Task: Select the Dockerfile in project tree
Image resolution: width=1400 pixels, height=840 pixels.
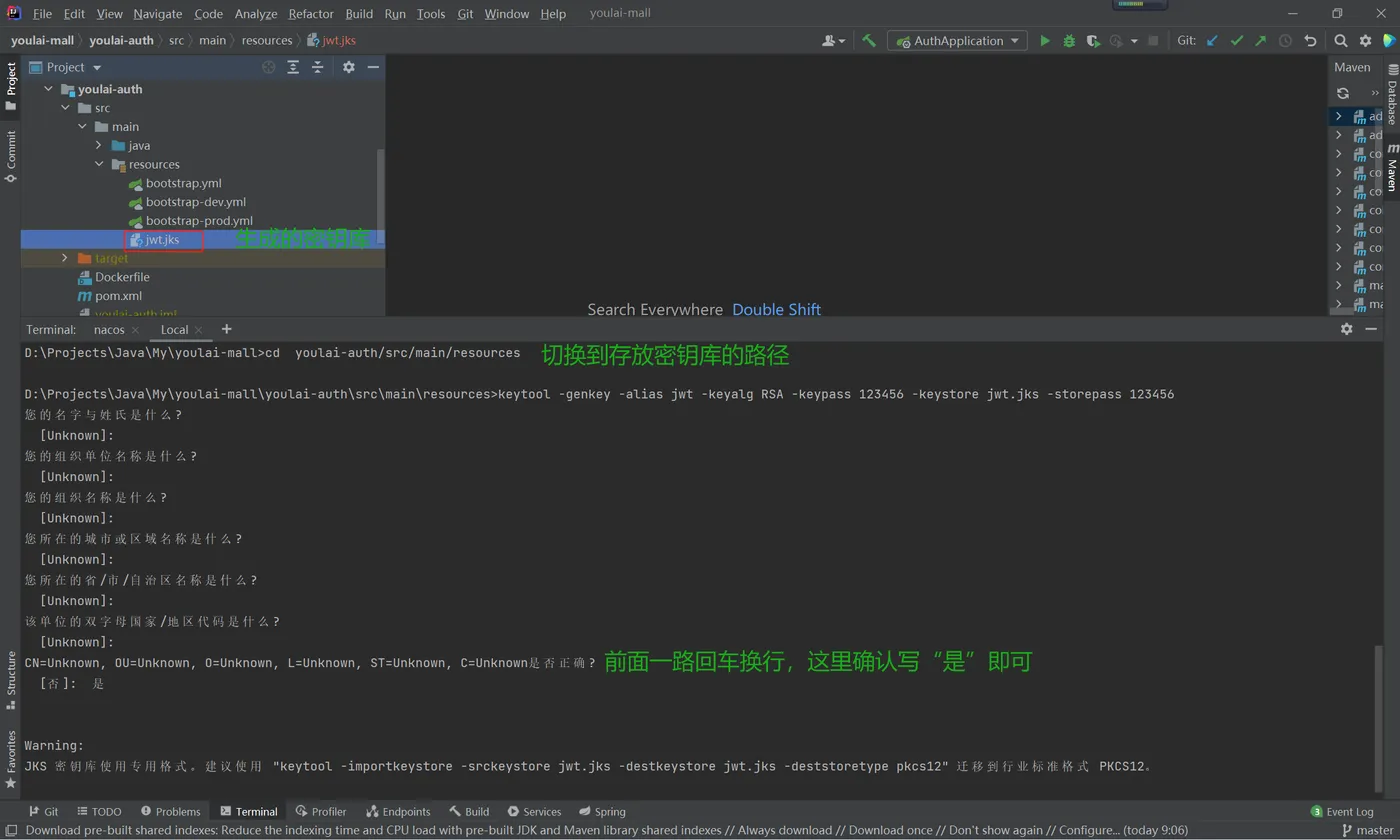Action: coord(122,277)
